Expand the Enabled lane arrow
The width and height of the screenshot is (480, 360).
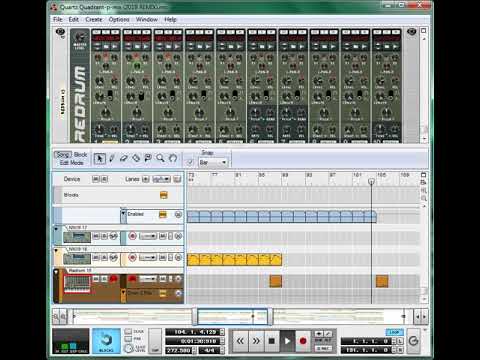123,214
